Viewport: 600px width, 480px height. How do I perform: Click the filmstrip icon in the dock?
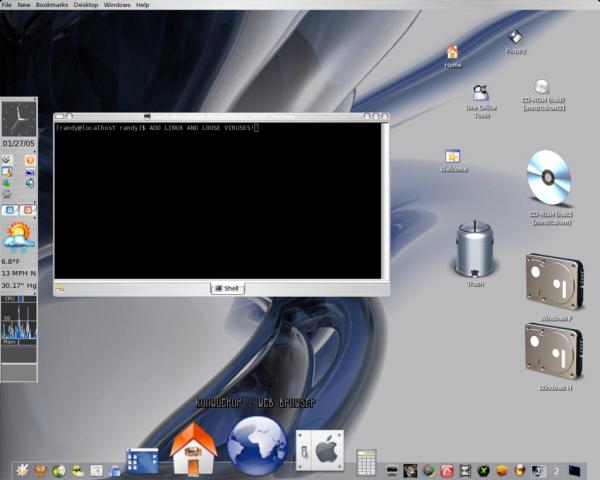click(x=465, y=470)
